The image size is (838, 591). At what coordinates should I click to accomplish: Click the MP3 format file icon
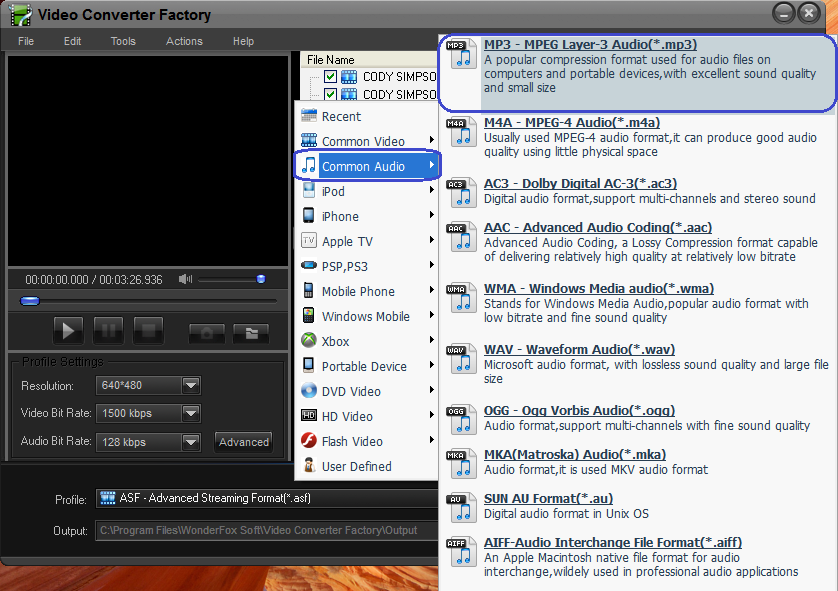coord(462,55)
